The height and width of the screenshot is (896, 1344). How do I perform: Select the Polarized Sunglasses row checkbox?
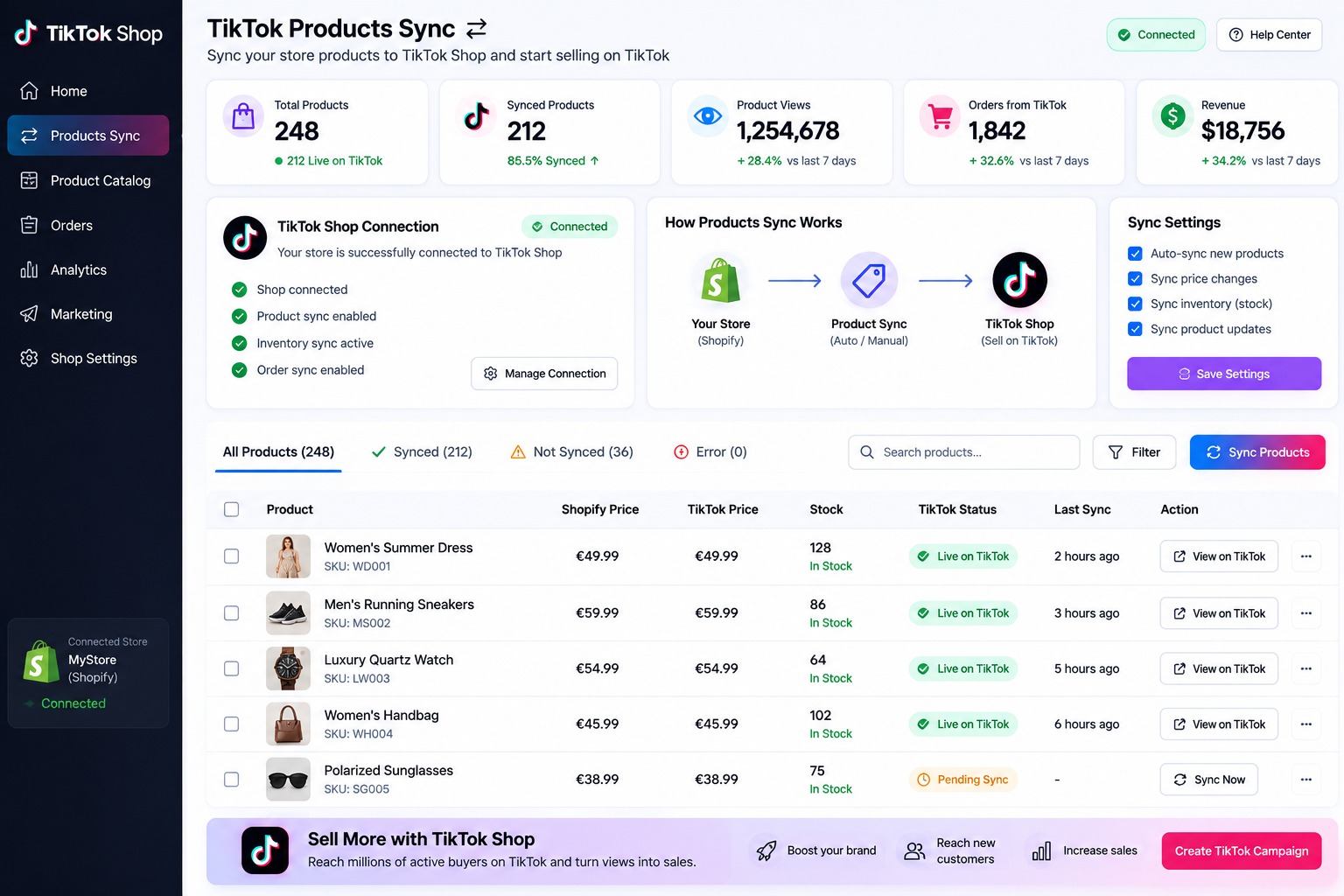231,780
